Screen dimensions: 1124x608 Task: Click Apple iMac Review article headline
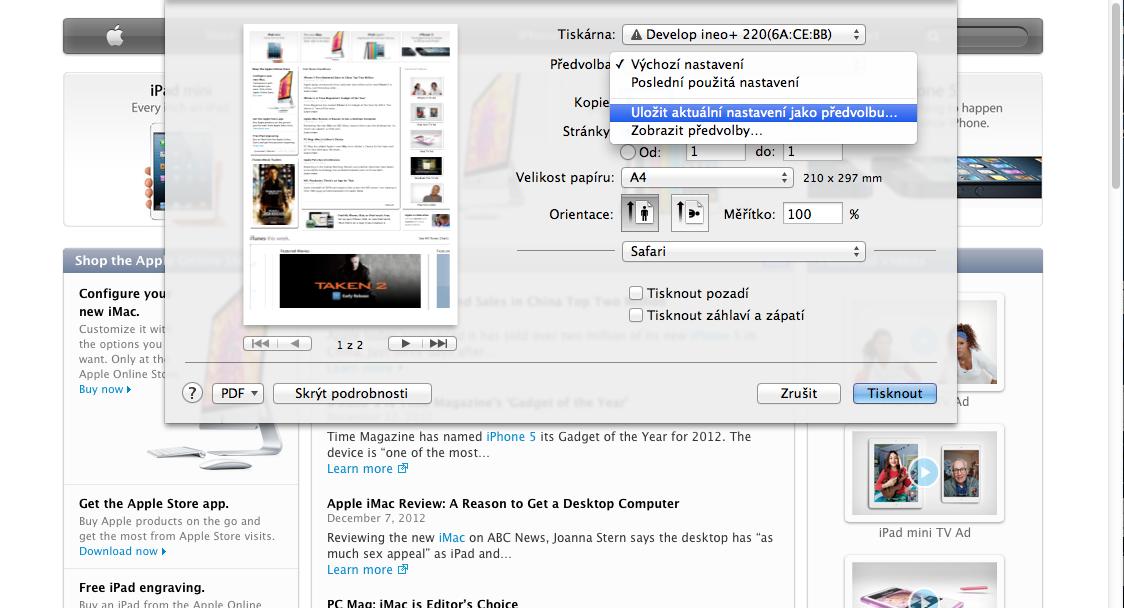[x=503, y=503]
